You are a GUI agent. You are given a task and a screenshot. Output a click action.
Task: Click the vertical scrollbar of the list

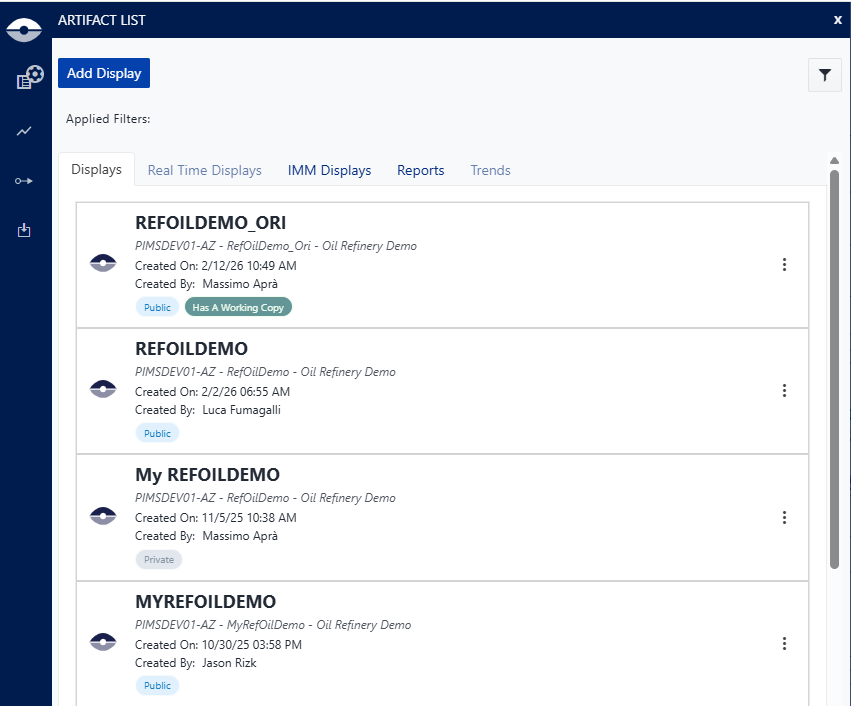pos(834,370)
